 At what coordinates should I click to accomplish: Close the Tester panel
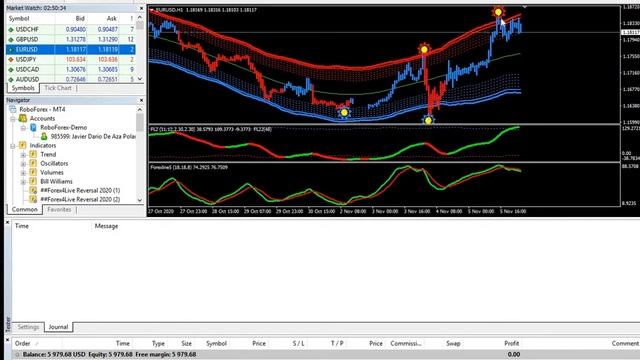[x=7, y=222]
